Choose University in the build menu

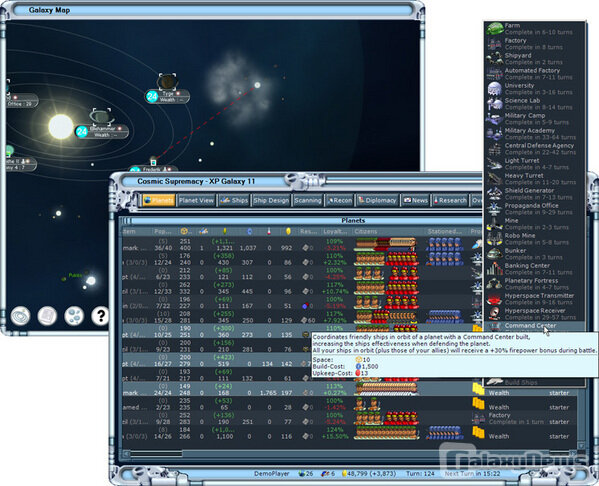535,89
